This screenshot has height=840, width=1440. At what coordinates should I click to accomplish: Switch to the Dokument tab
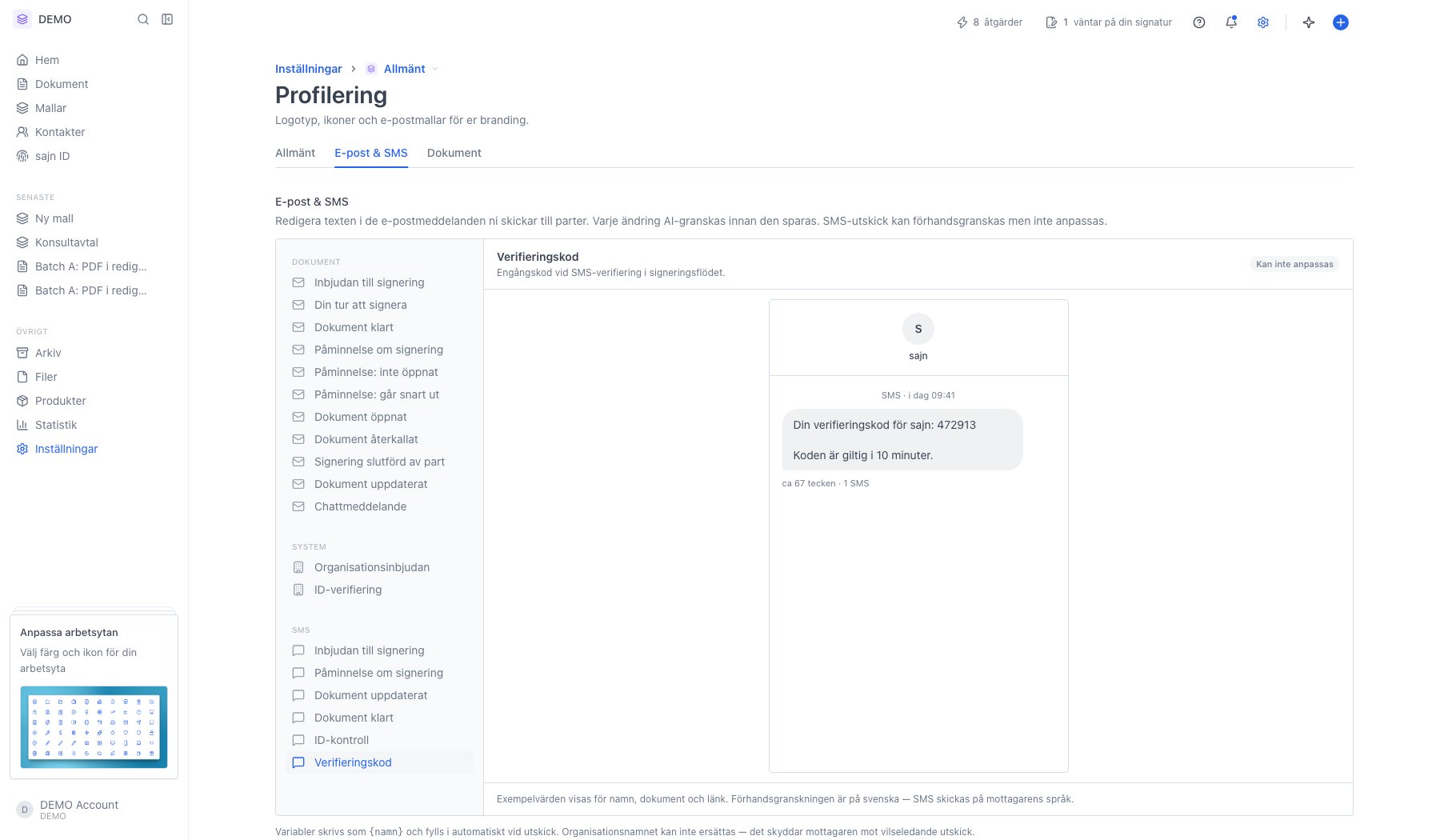coord(454,153)
